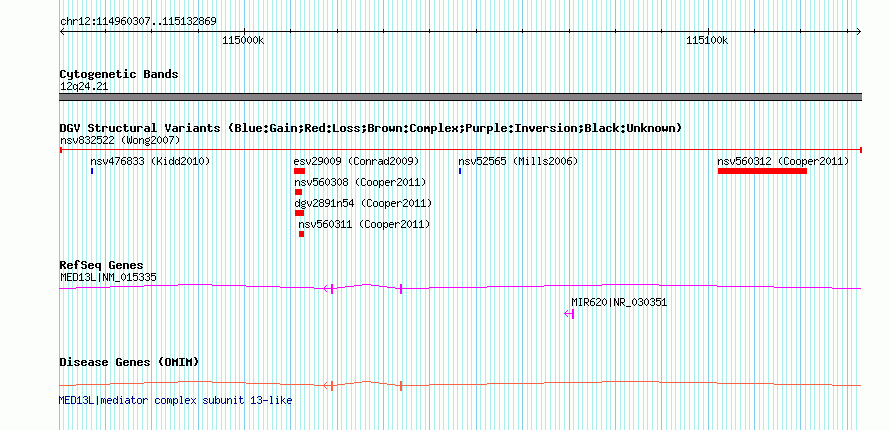Screen dimensions: 890x430
Task: Click the 12q24.21 band label
Action: tap(84, 87)
